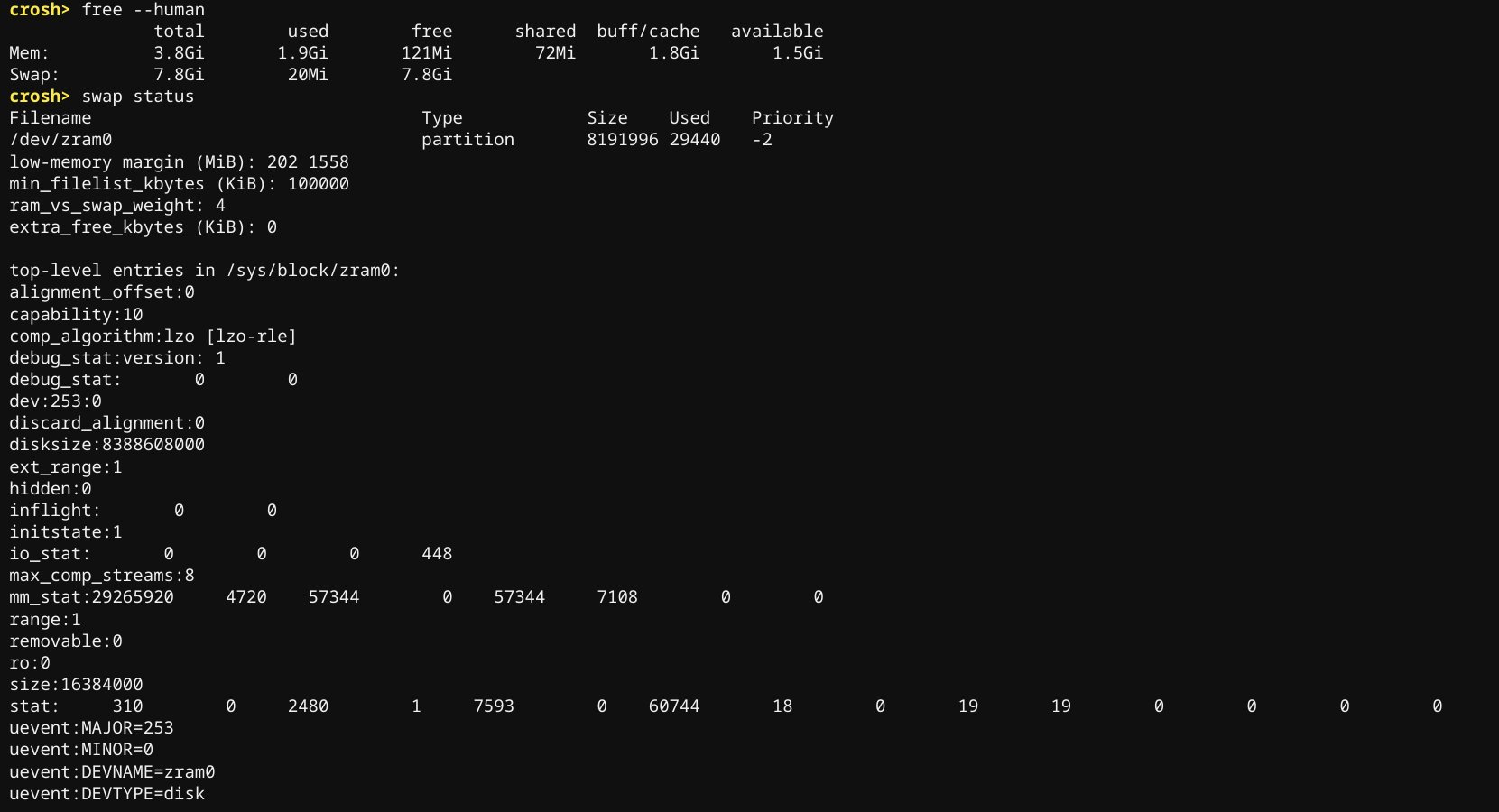Image resolution: width=1499 pixels, height=812 pixels.
Task: Click the 'comp_algorithm:lzo [lzo-rle]' line
Action: pyautogui.click(x=153, y=337)
